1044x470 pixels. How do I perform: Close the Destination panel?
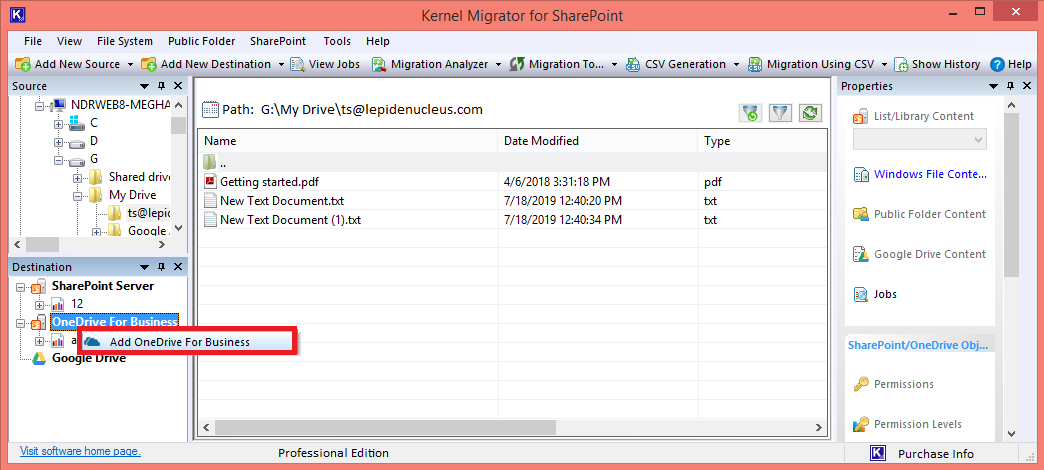click(178, 267)
